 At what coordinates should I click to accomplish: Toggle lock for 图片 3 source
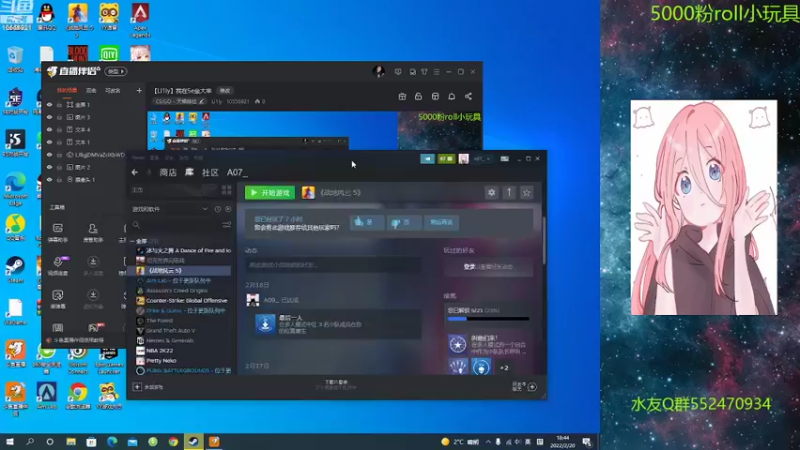click(59, 117)
